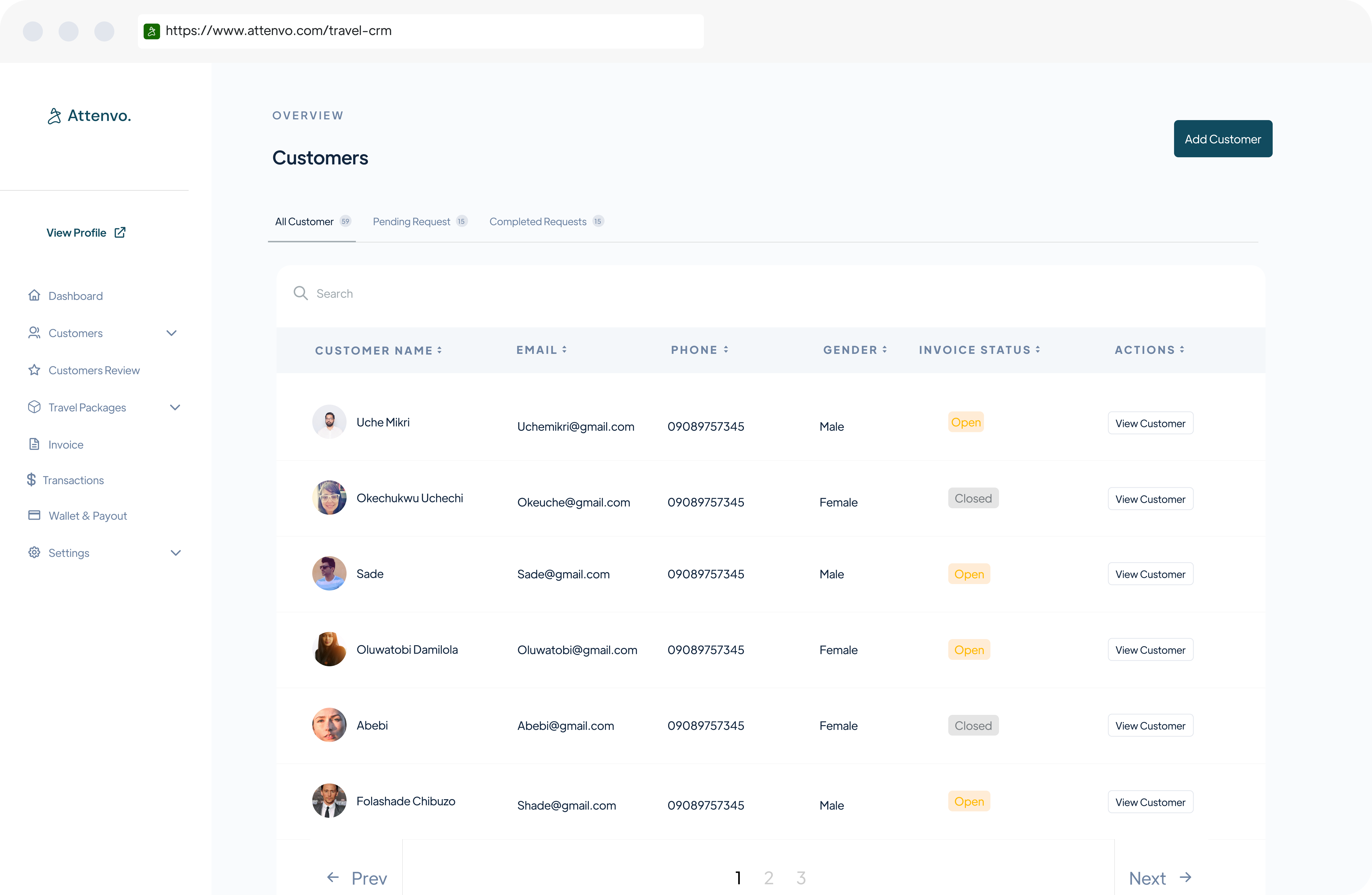Click the Customers people icon in sidebar
This screenshot has width=1372, height=895.
34,333
